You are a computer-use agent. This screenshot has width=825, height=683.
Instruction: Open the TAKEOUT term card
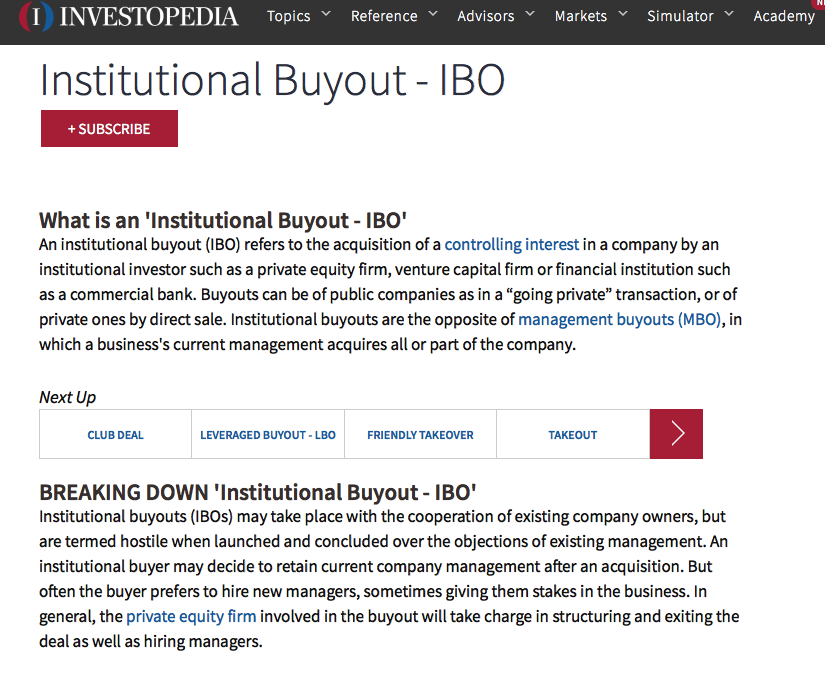coord(572,435)
